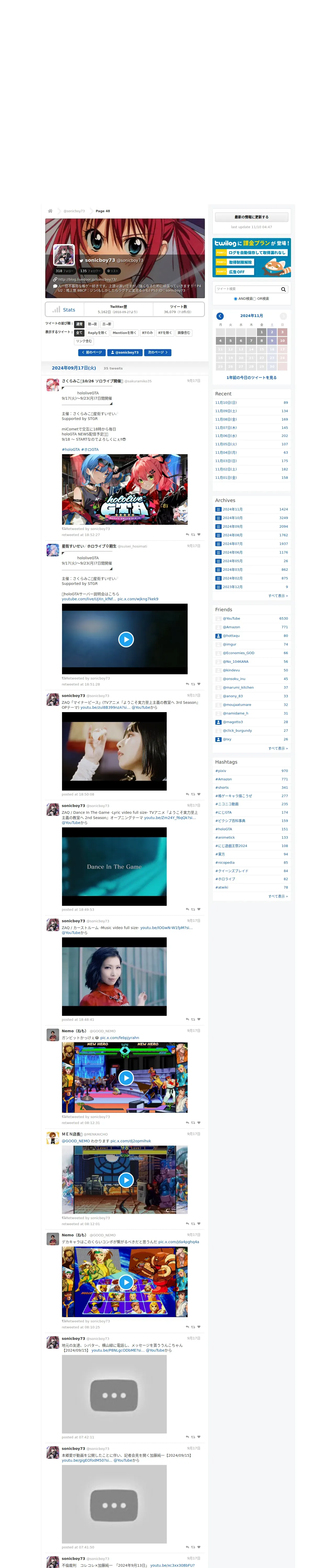This screenshot has width=336, height=1568.
Task: Filter tweets with Replyを除く
Action: tap(98, 333)
